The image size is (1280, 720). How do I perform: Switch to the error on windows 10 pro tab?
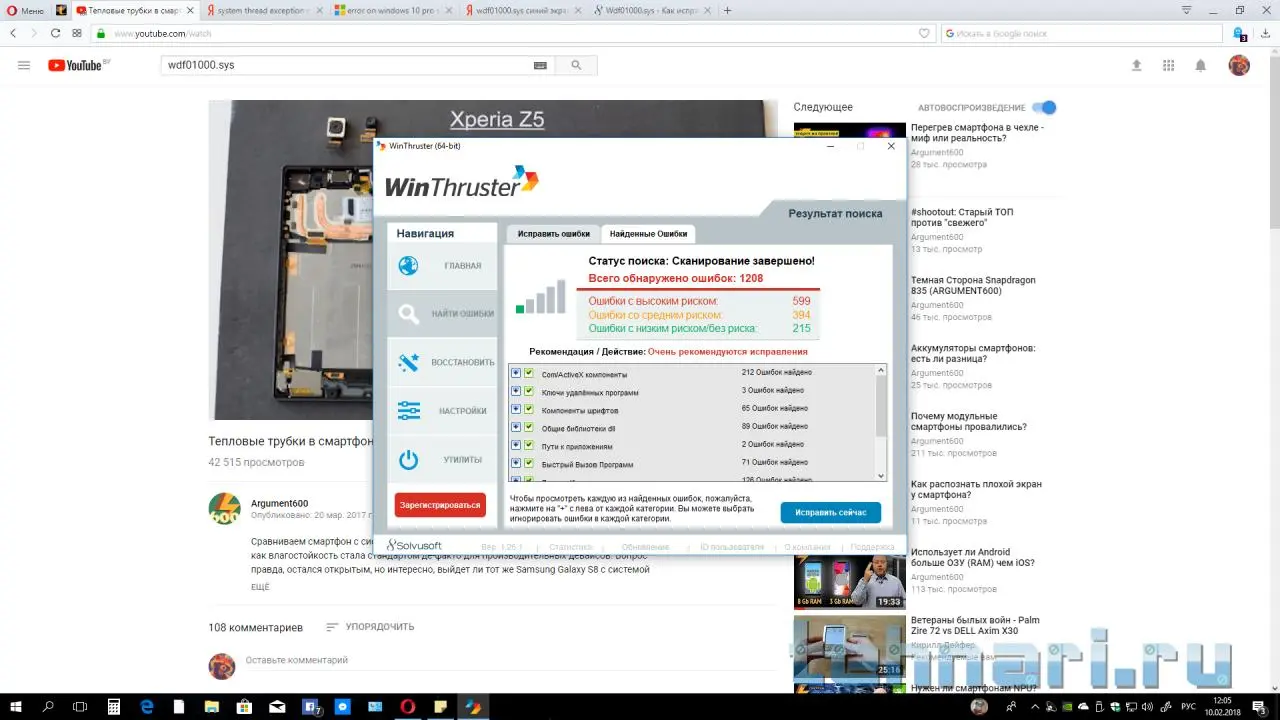pyautogui.click(x=393, y=10)
